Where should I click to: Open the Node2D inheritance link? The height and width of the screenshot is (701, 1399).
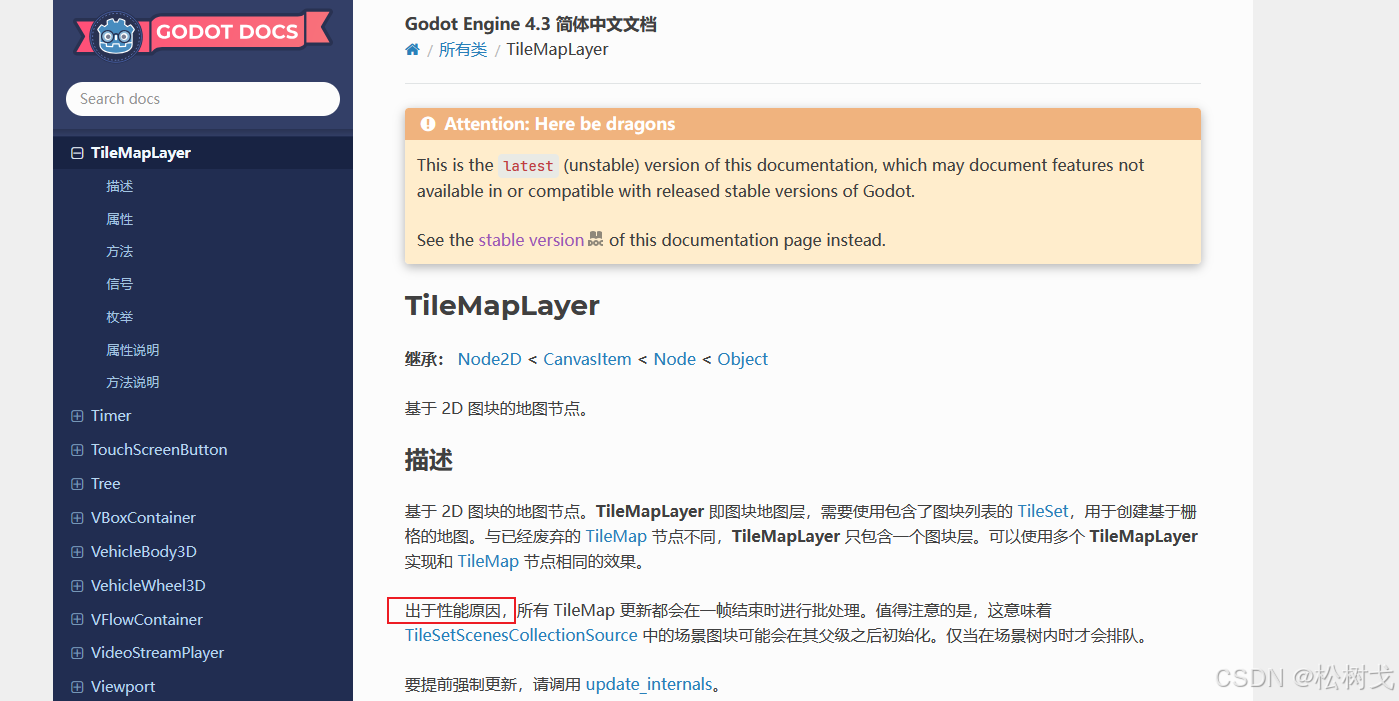[490, 359]
